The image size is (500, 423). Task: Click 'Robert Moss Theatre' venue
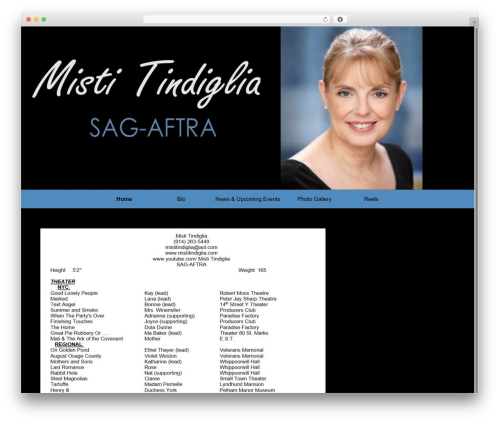(244, 293)
